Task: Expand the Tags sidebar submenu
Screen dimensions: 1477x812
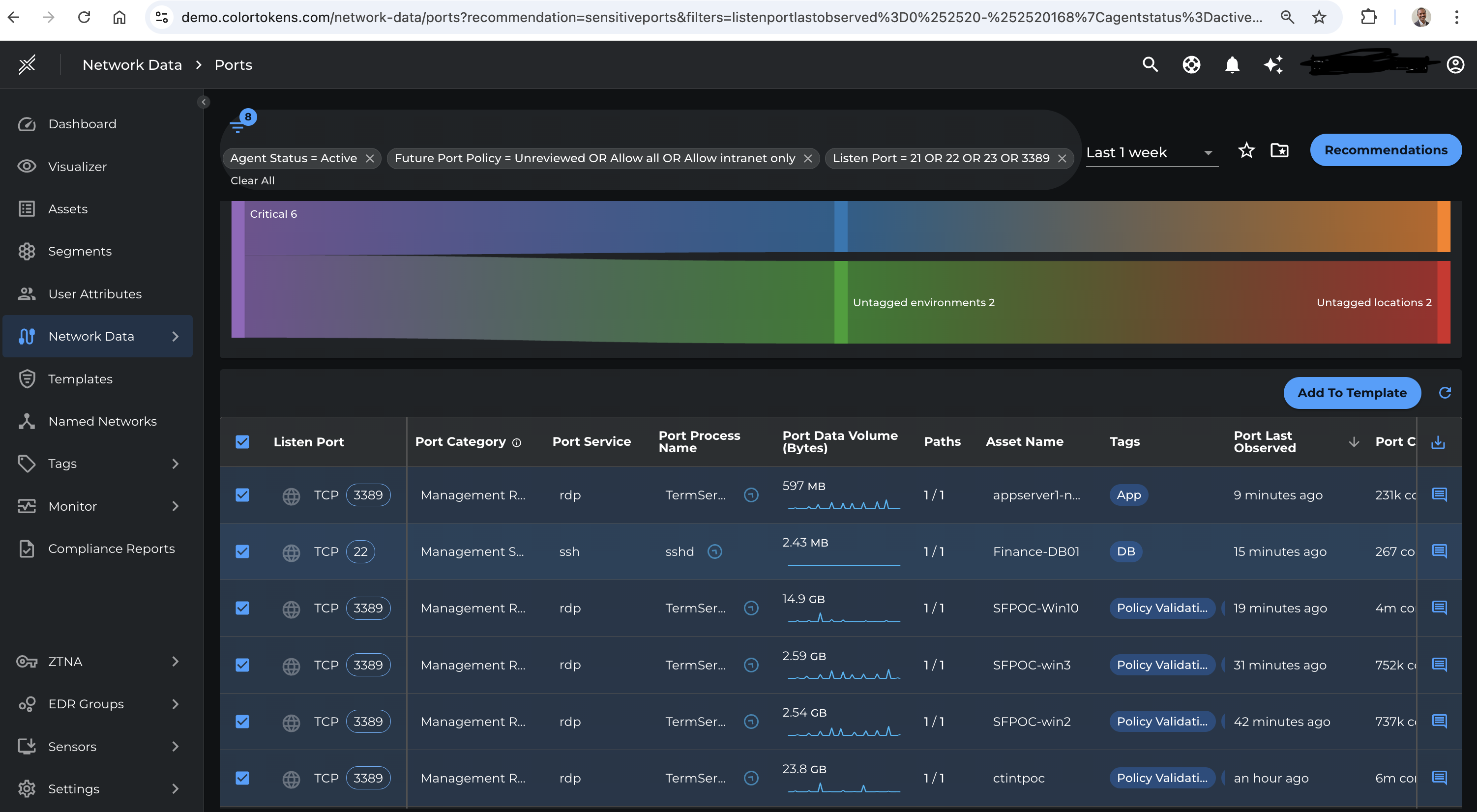Action: pos(176,464)
